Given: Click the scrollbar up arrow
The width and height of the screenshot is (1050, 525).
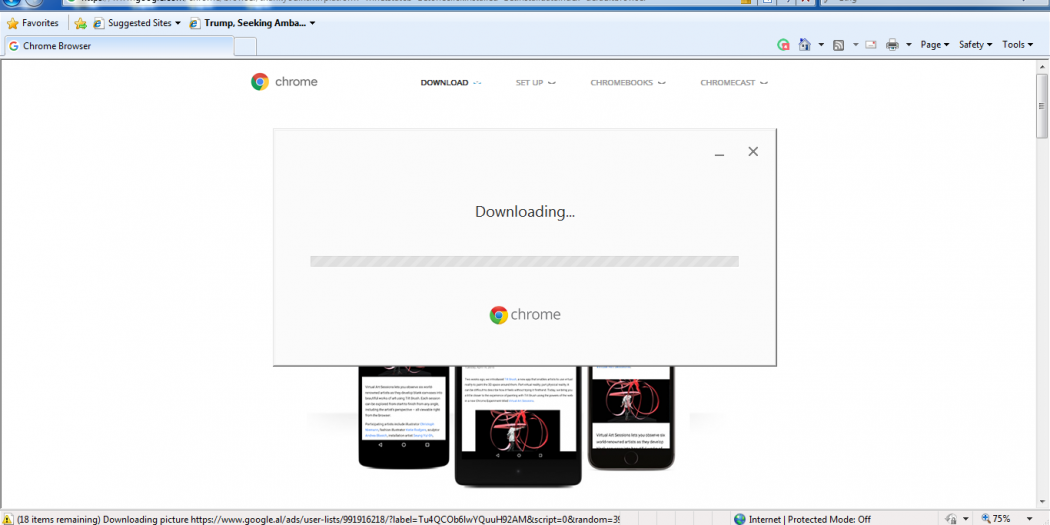Looking at the screenshot, I should tap(1042, 67).
